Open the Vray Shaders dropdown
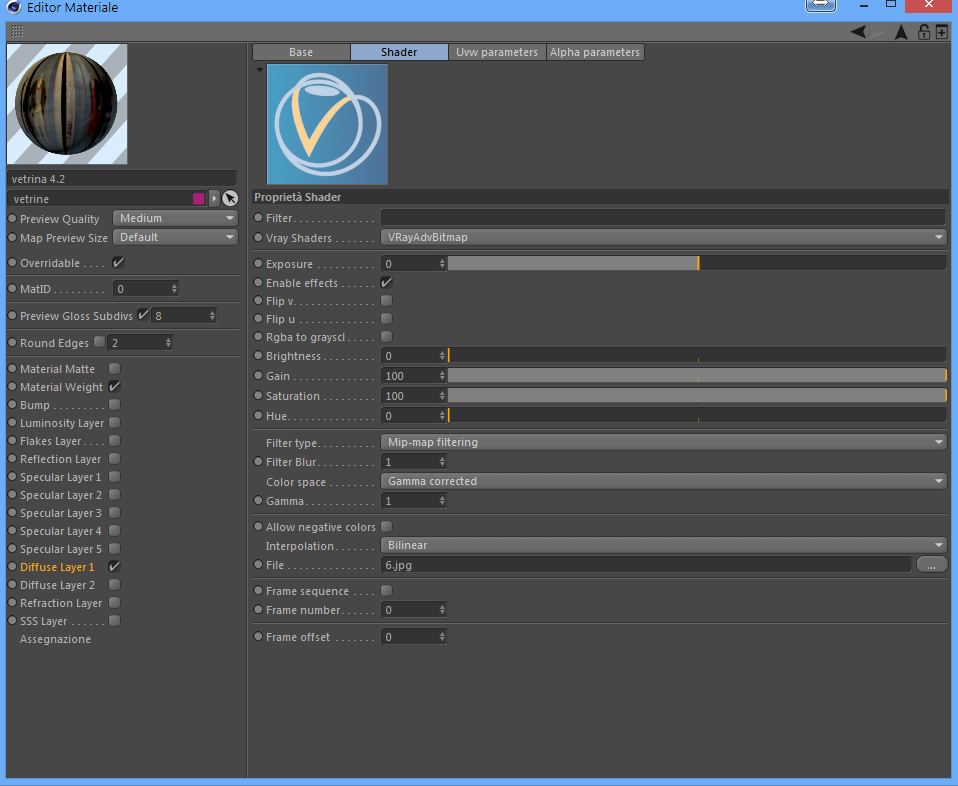Viewport: 958px width, 786px height. point(664,237)
